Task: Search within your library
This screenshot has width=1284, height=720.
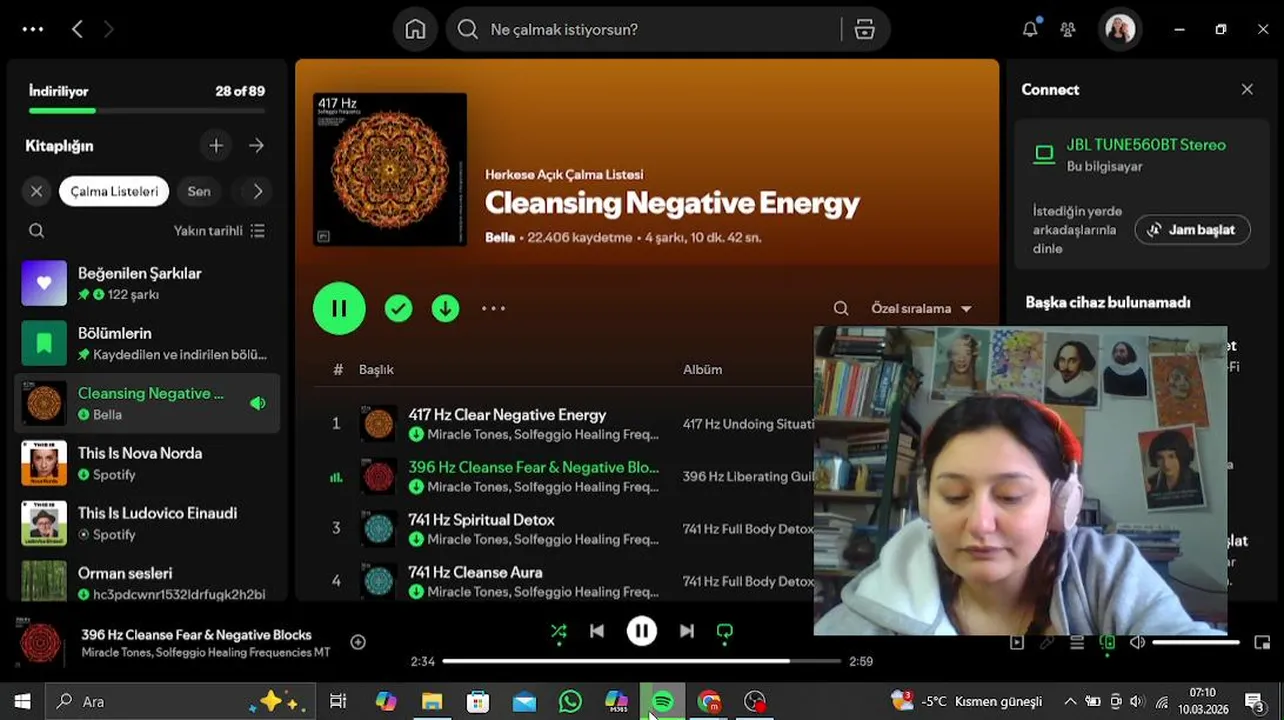Action: 37,231
